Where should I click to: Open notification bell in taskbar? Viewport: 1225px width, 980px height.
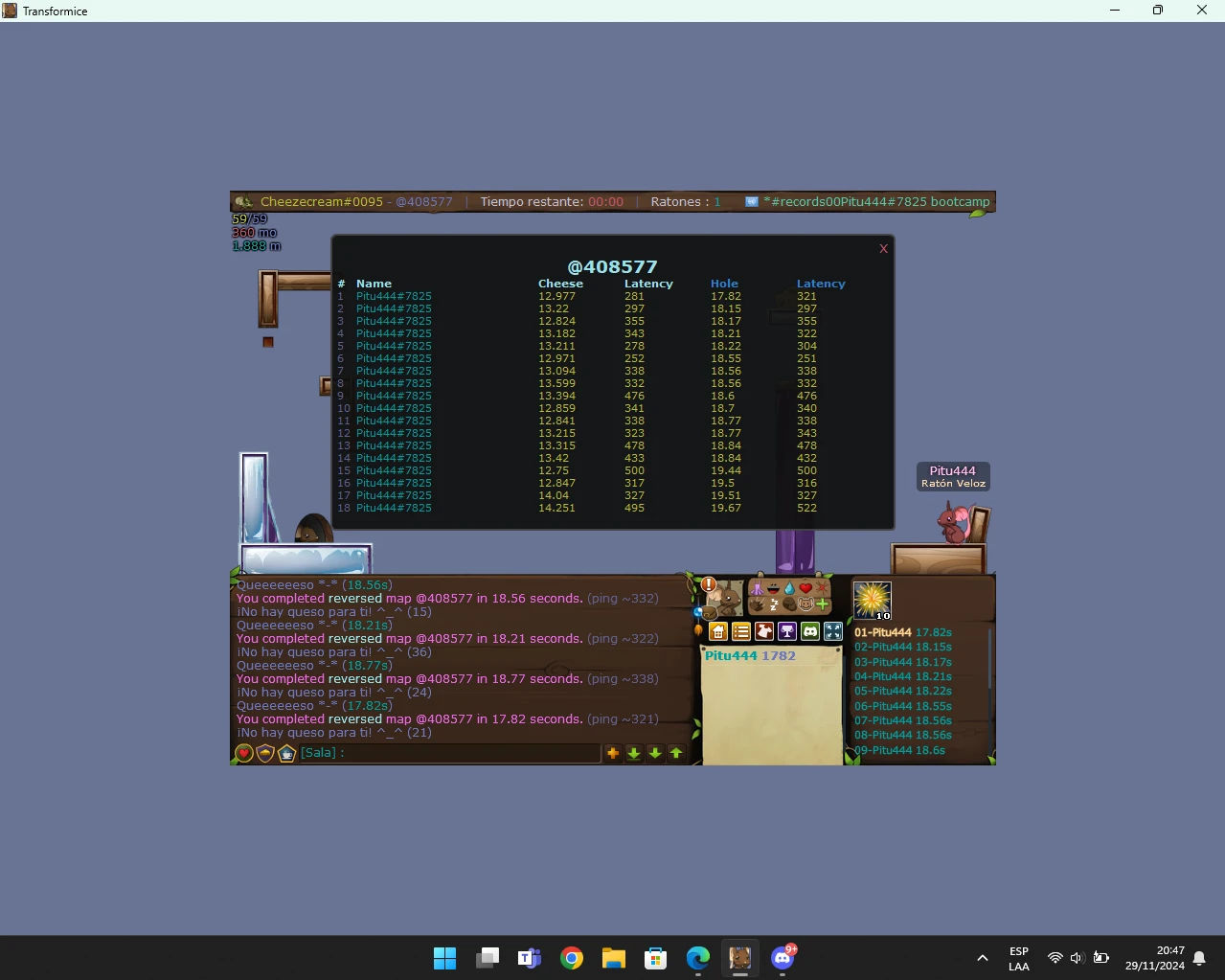pyautogui.click(x=1199, y=958)
